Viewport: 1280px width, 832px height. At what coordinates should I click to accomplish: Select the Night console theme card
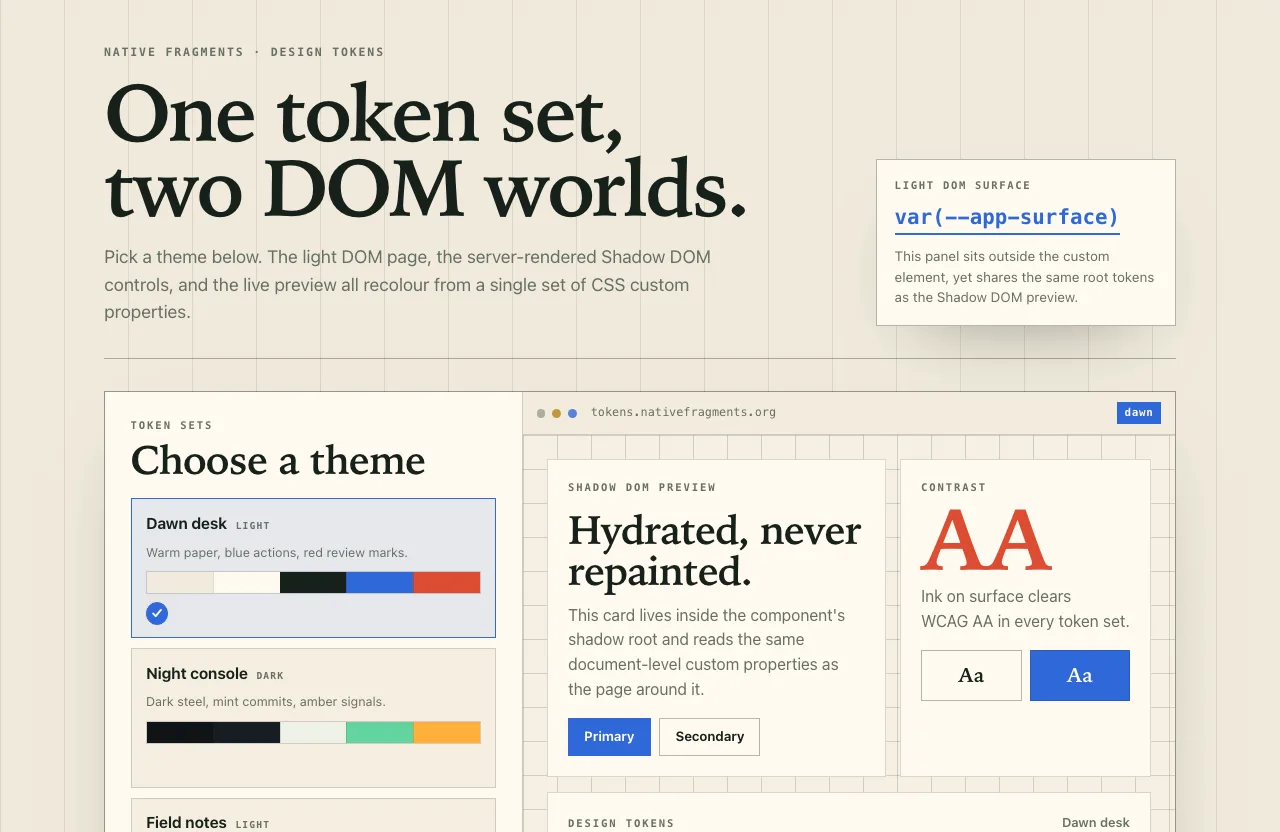(x=313, y=718)
